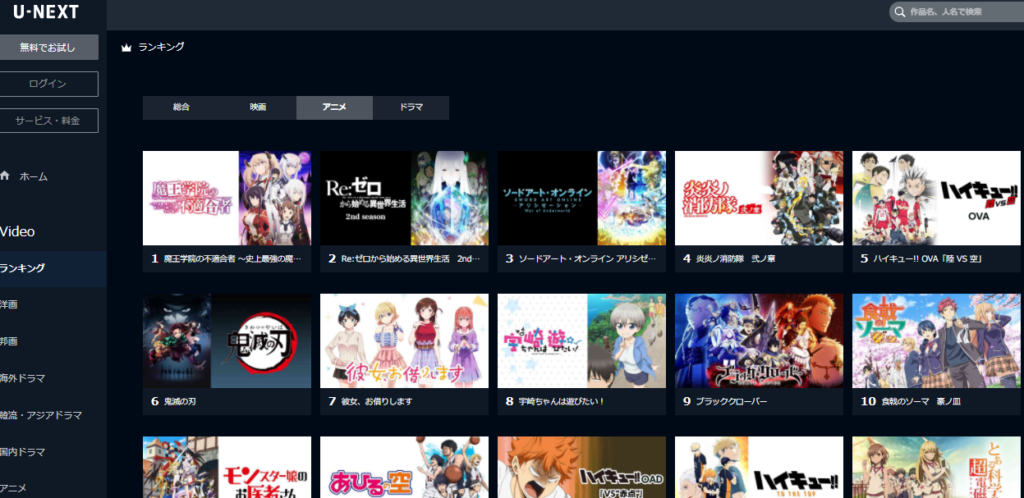Switch to the 映画 ranking tab
Image resolution: width=1024 pixels, height=498 pixels.
[x=257, y=108]
